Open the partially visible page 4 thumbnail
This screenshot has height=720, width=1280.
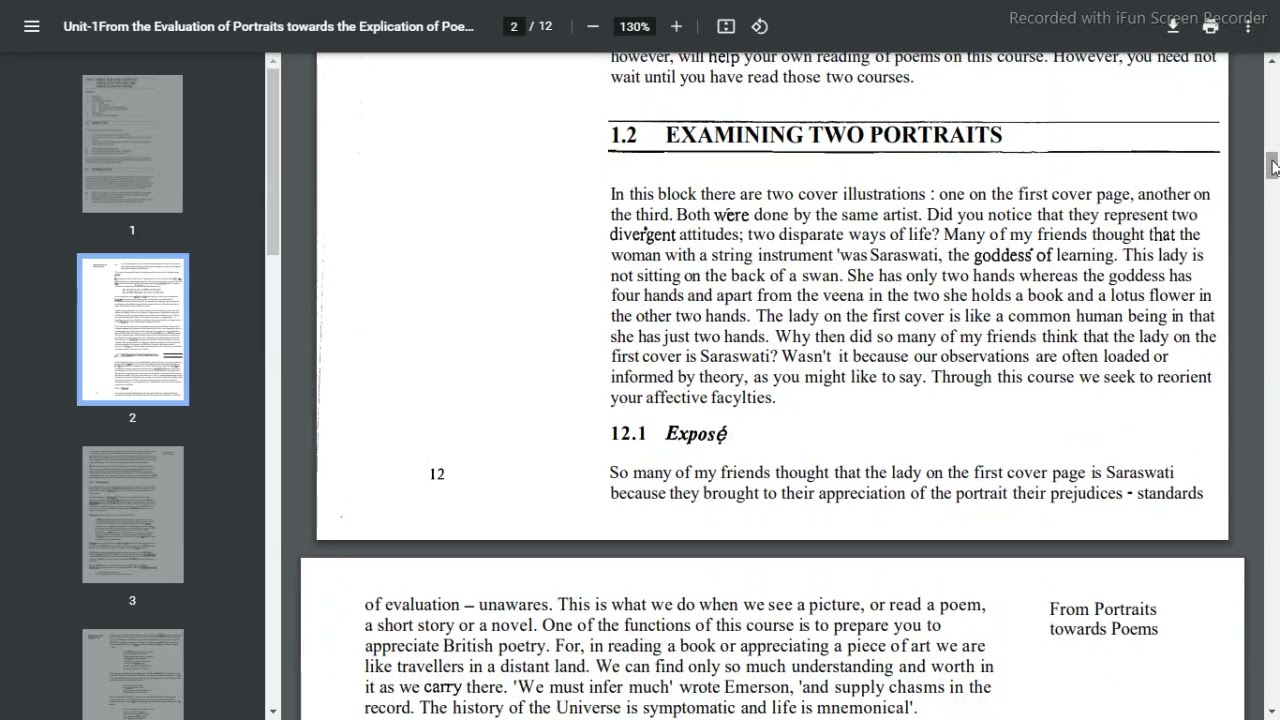132,674
